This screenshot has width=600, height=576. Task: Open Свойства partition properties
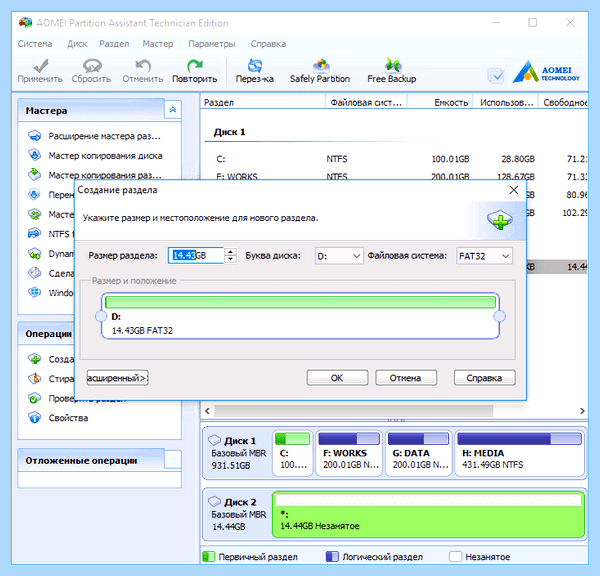click(x=68, y=418)
